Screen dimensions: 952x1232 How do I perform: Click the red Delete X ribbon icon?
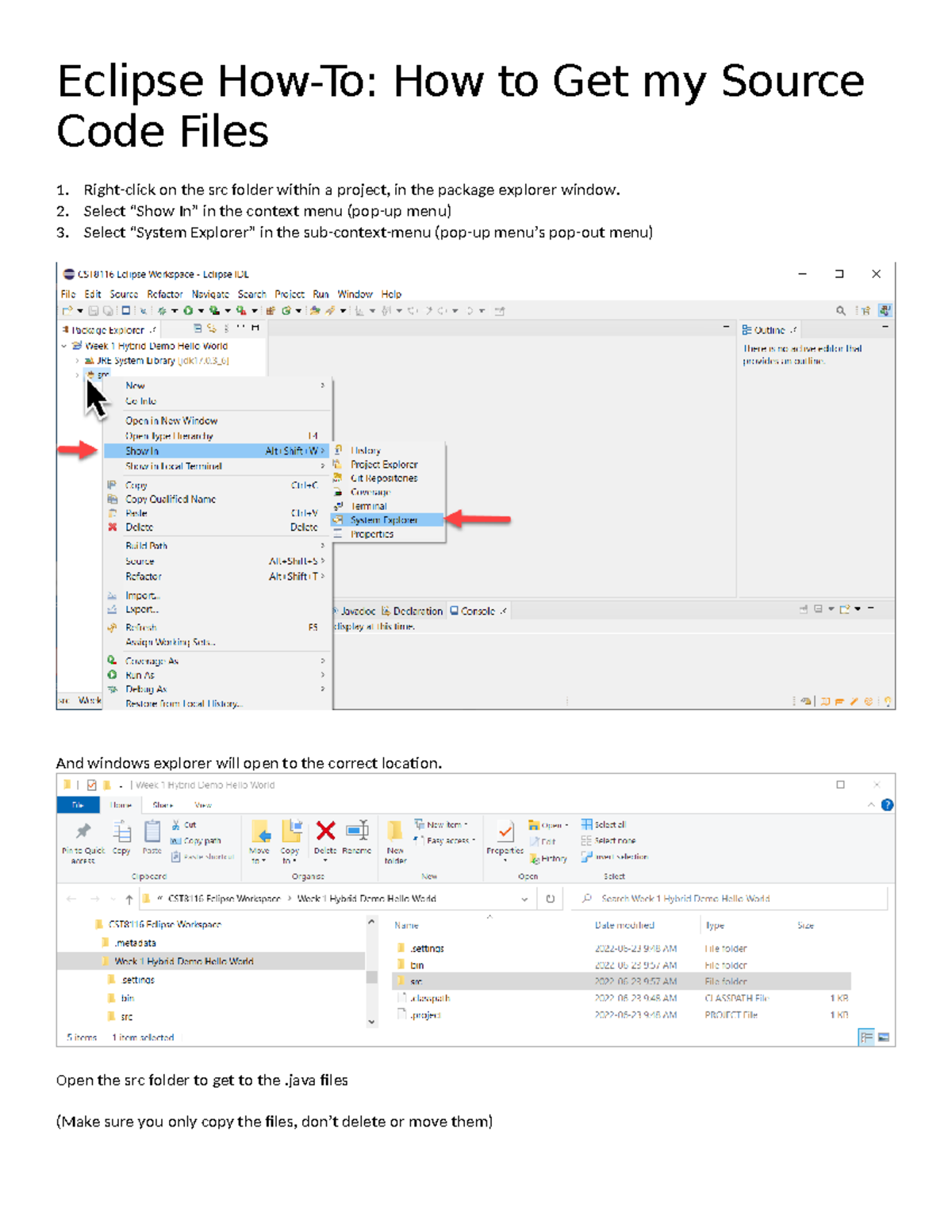click(x=325, y=831)
